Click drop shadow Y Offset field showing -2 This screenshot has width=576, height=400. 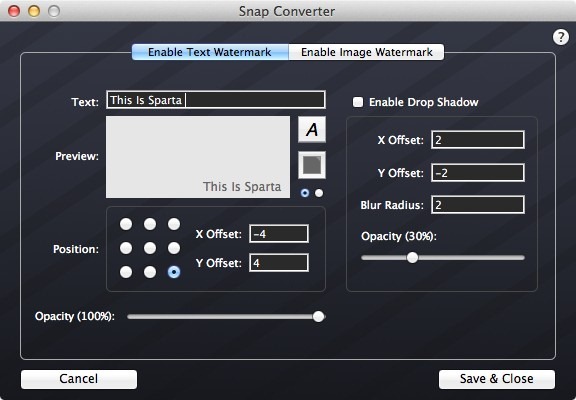(478, 172)
